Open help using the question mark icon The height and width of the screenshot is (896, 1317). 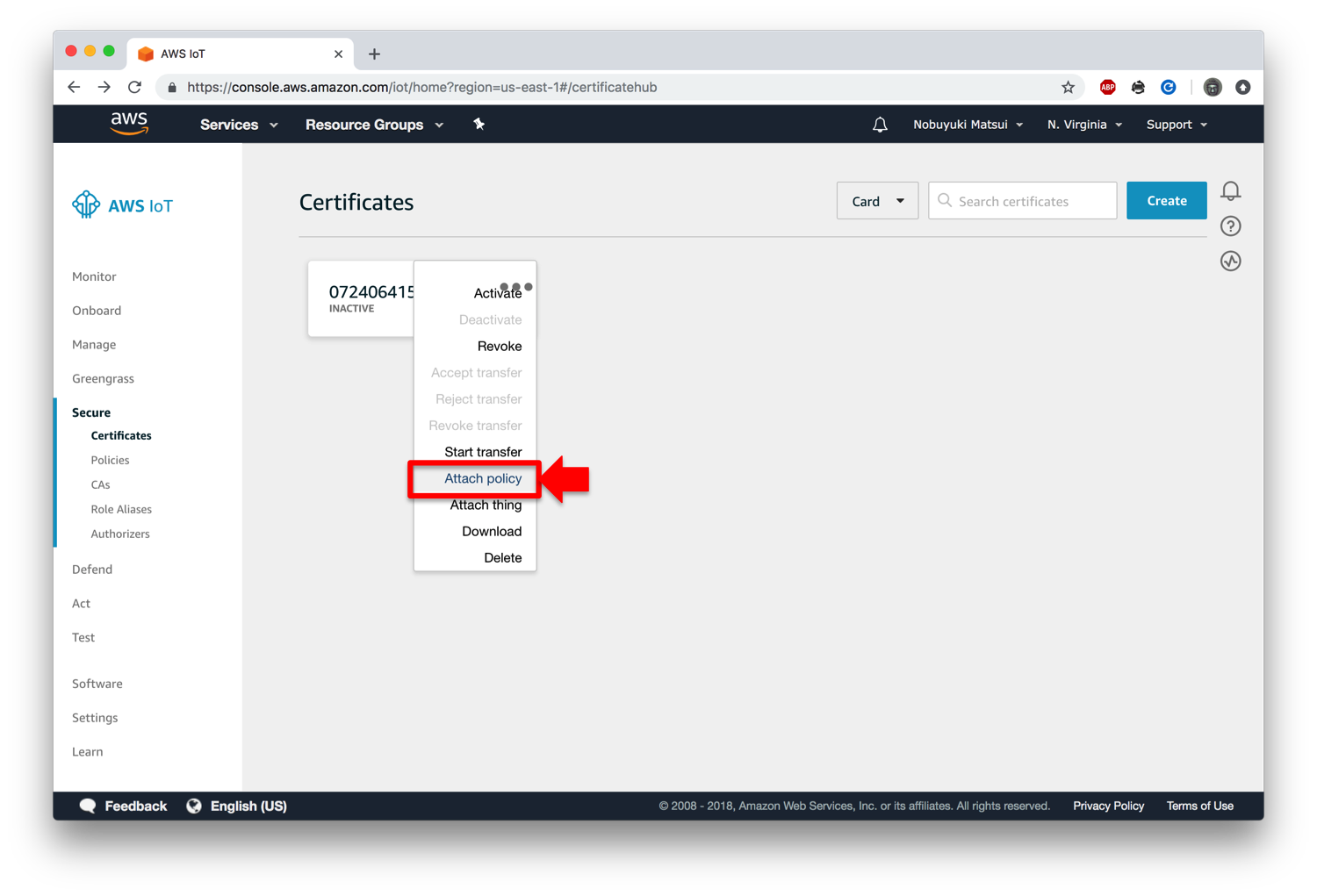point(1230,226)
